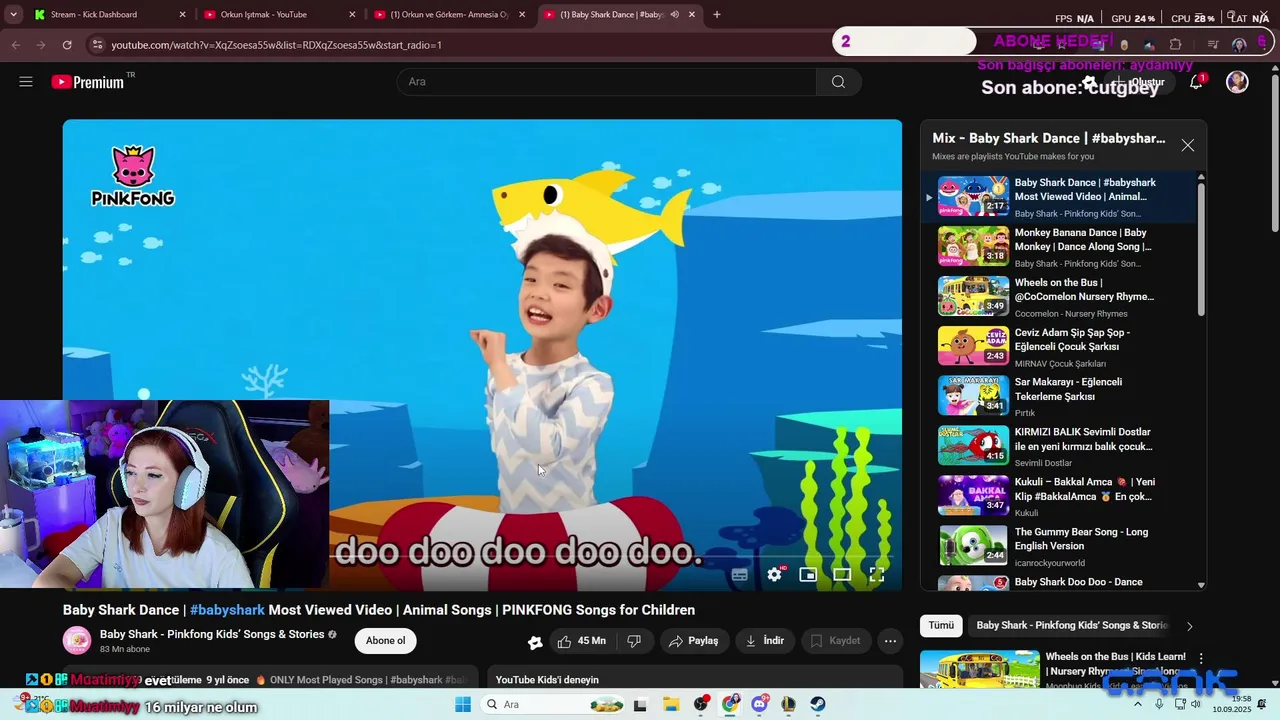Click the video progress bar
Screen dimensions: 1280x720
482,556
